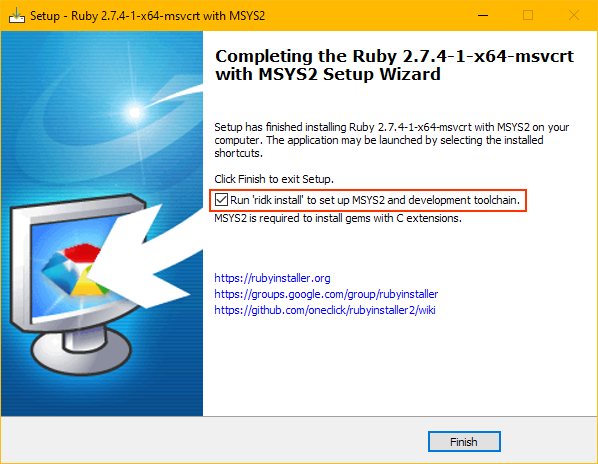This screenshot has height=464, width=598.
Task: Click the monitor's round stand base
Action: (81, 351)
